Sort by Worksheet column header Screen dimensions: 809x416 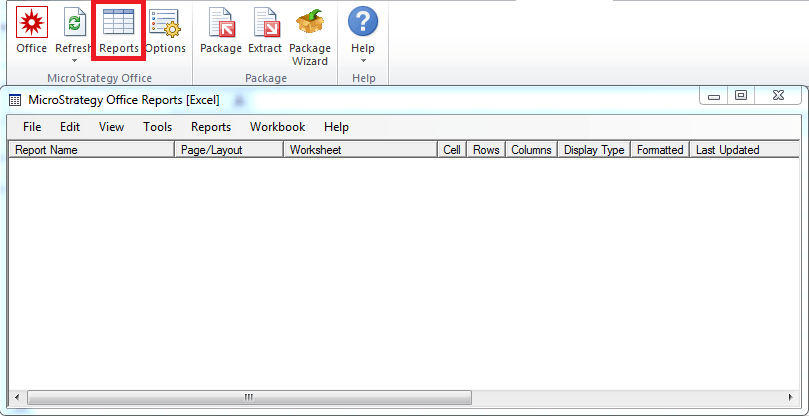tap(361, 150)
